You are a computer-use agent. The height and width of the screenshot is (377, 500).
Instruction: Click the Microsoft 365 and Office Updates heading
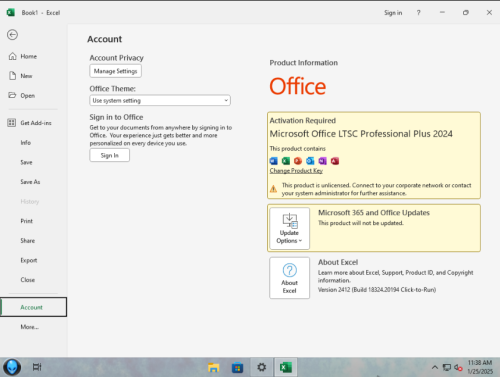(x=374, y=213)
